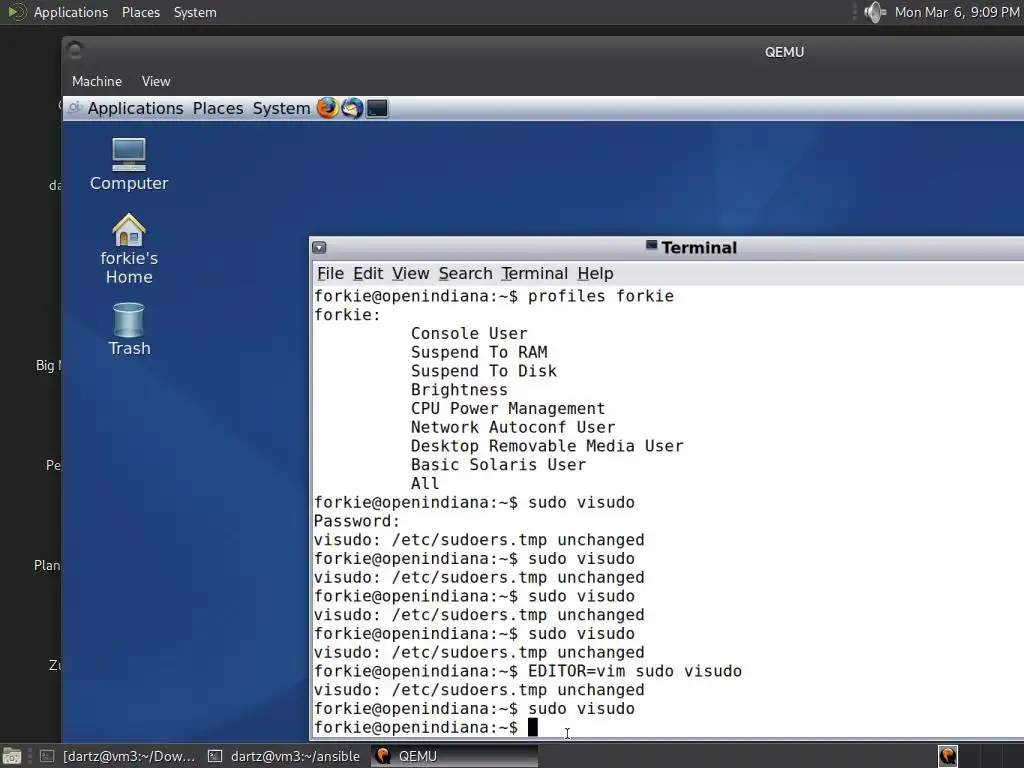Screen dimensions: 1024x768
Task: Open Terminal's File menu
Action: pyautogui.click(x=330, y=273)
